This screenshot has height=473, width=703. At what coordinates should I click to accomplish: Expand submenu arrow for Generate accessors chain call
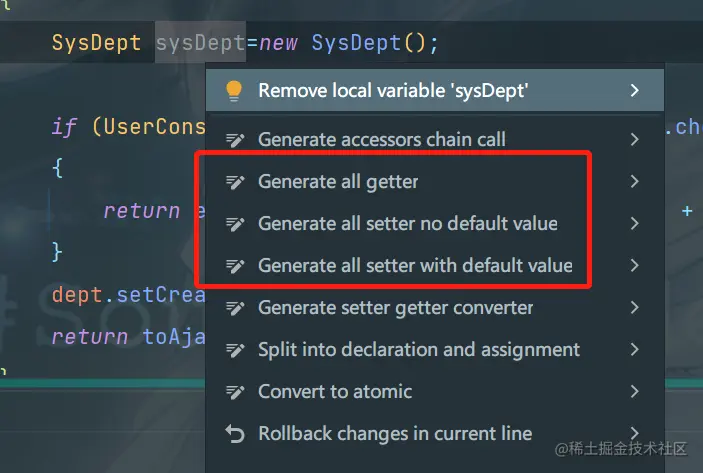(x=635, y=140)
